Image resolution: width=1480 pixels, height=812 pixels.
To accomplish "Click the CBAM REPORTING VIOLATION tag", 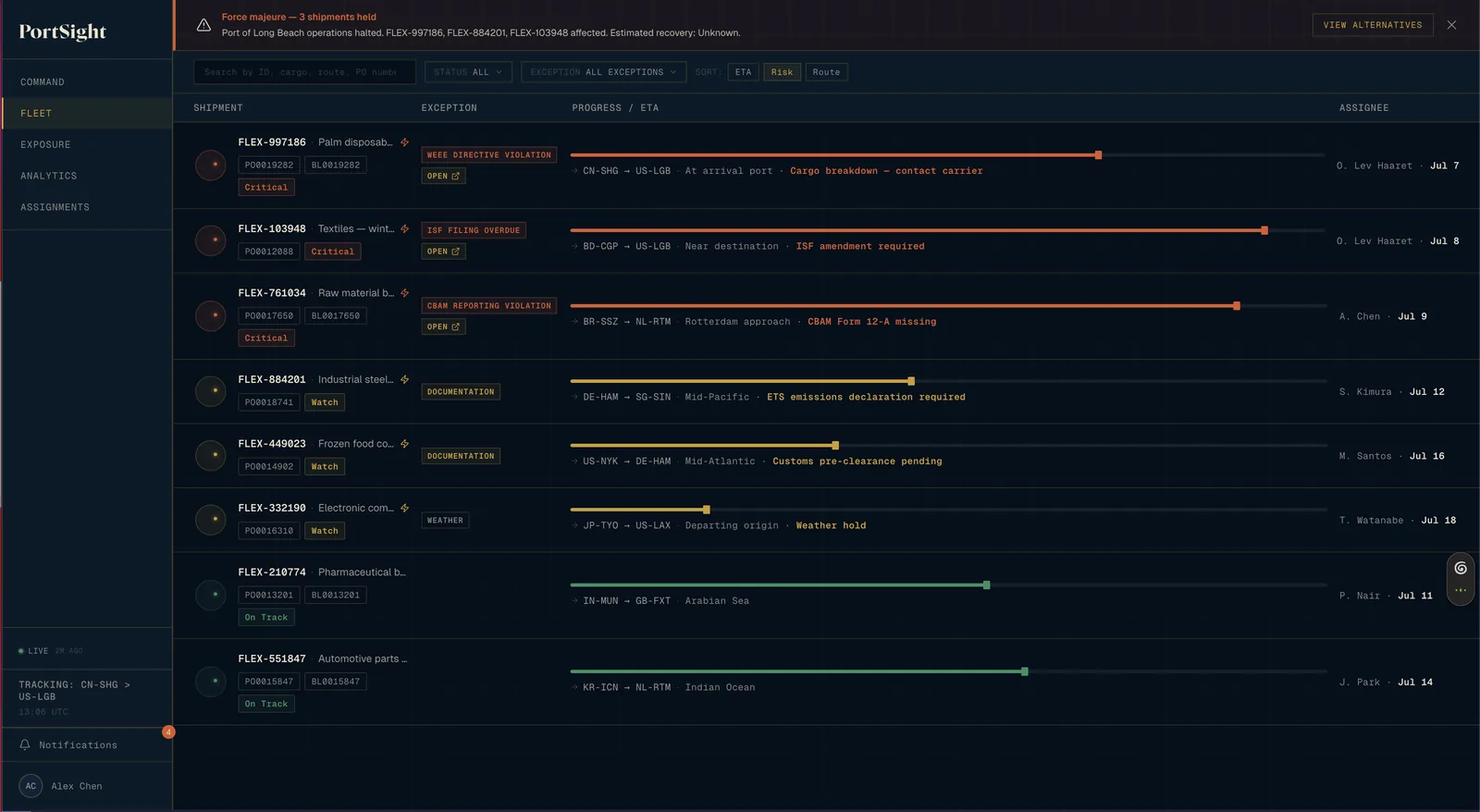I will click(x=489, y=305).
